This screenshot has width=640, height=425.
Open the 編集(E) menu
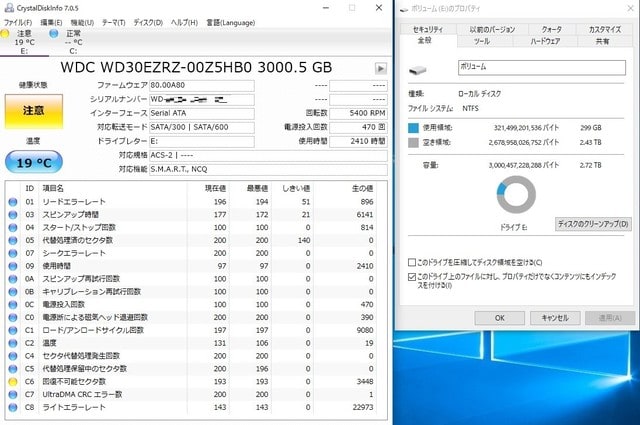(51, 22)
